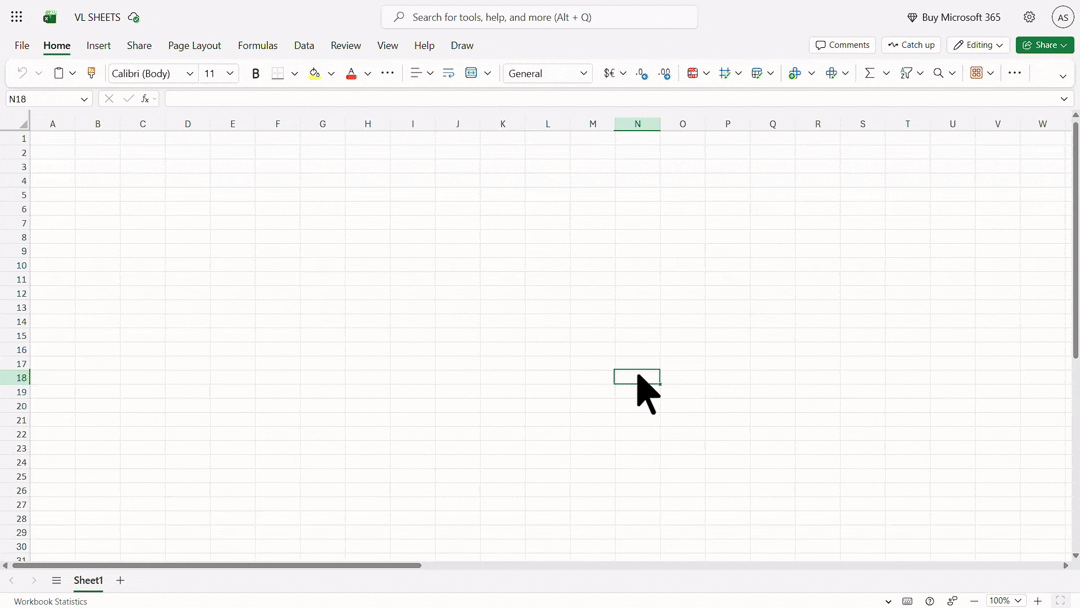Click the Delete cells icon
Viewport: 1080px width, 608px height.
pyautogui.click(x=831, y=73)
